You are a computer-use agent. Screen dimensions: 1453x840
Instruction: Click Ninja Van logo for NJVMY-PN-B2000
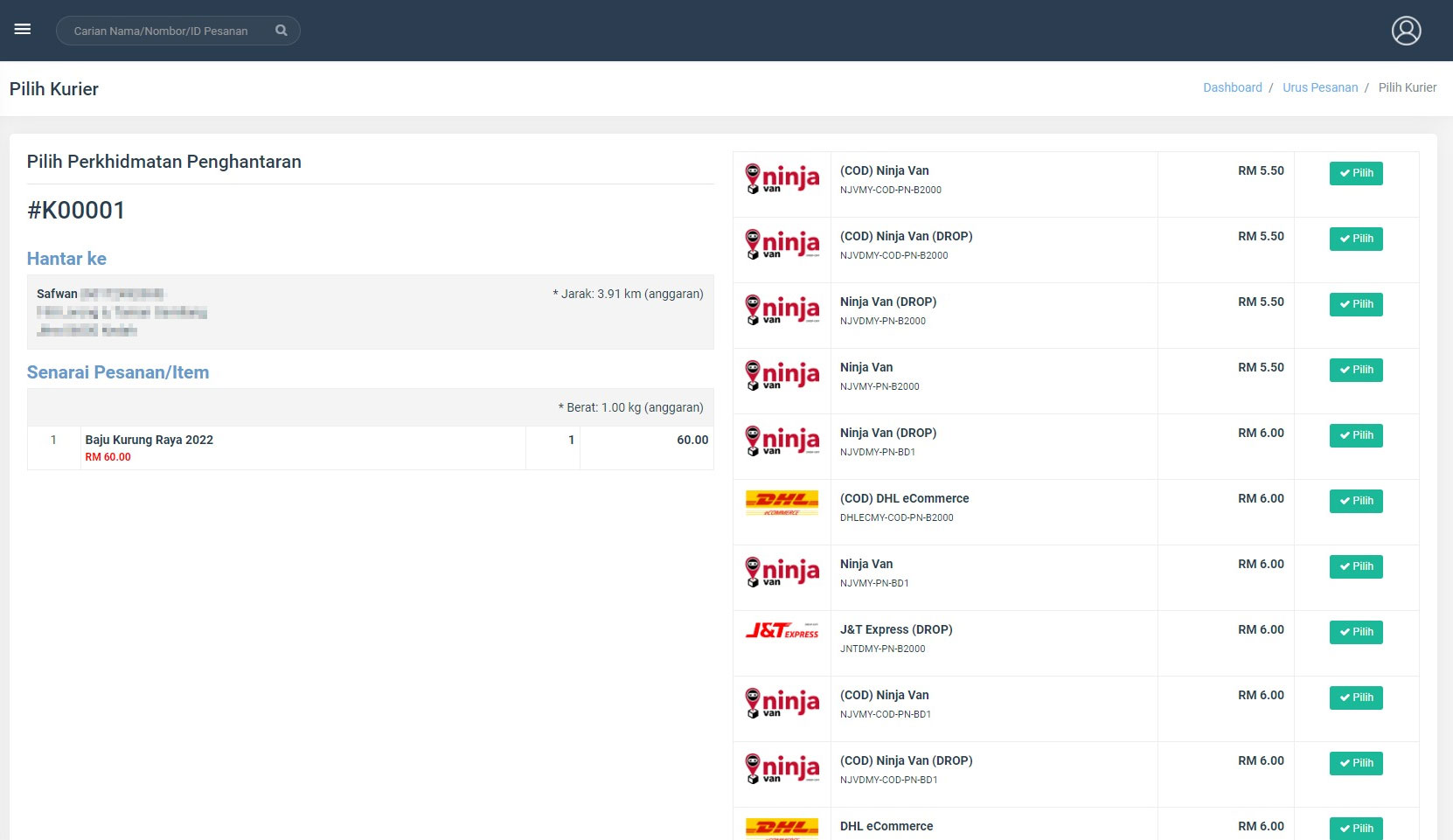coord(782,375)
